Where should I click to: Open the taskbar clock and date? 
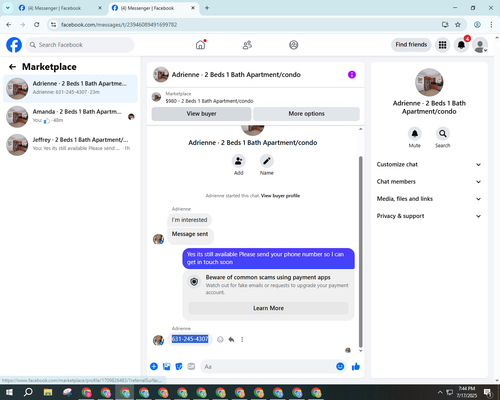(x=466, y=392)
